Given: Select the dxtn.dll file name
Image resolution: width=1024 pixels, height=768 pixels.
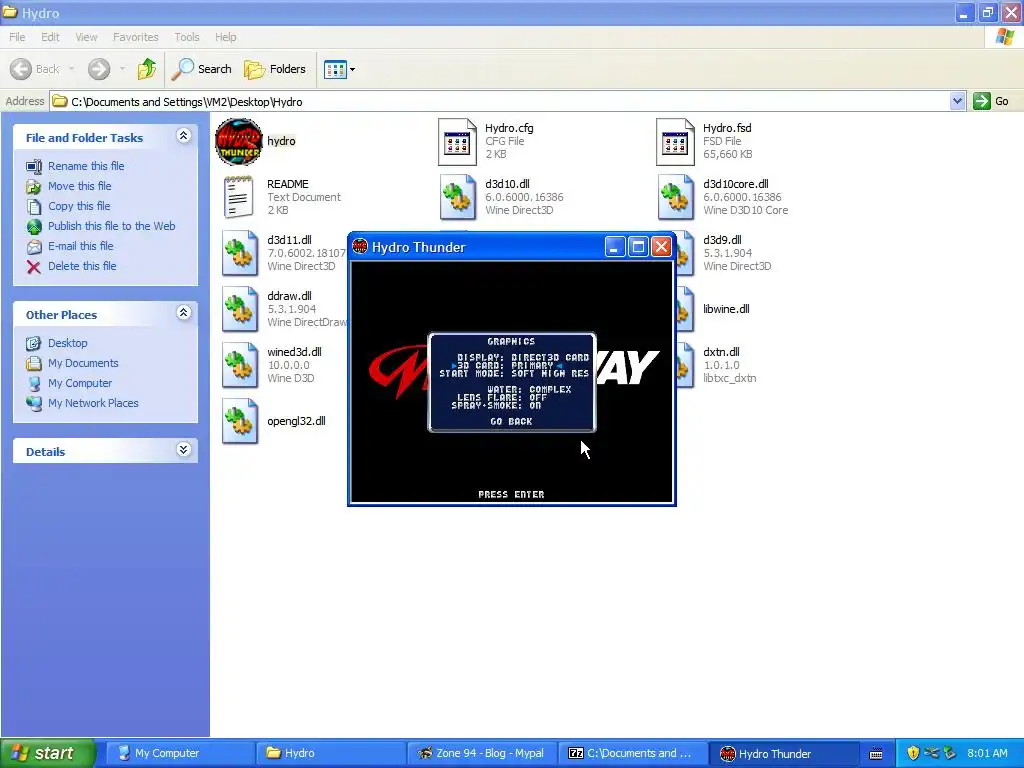Looking at the screenshot, I should coord(721,353).
